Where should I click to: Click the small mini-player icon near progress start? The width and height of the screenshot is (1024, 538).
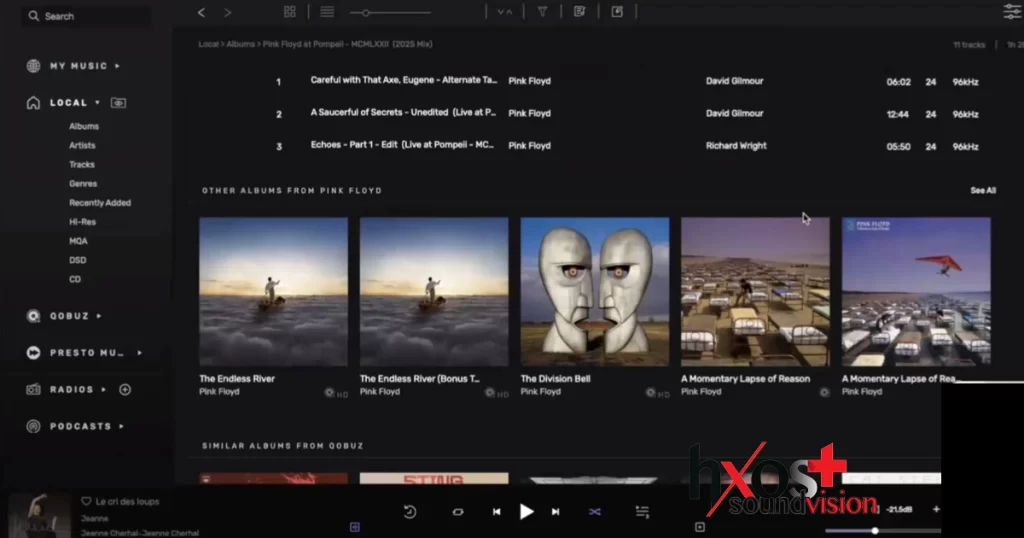pyautogui.click(x=355, y=527)
